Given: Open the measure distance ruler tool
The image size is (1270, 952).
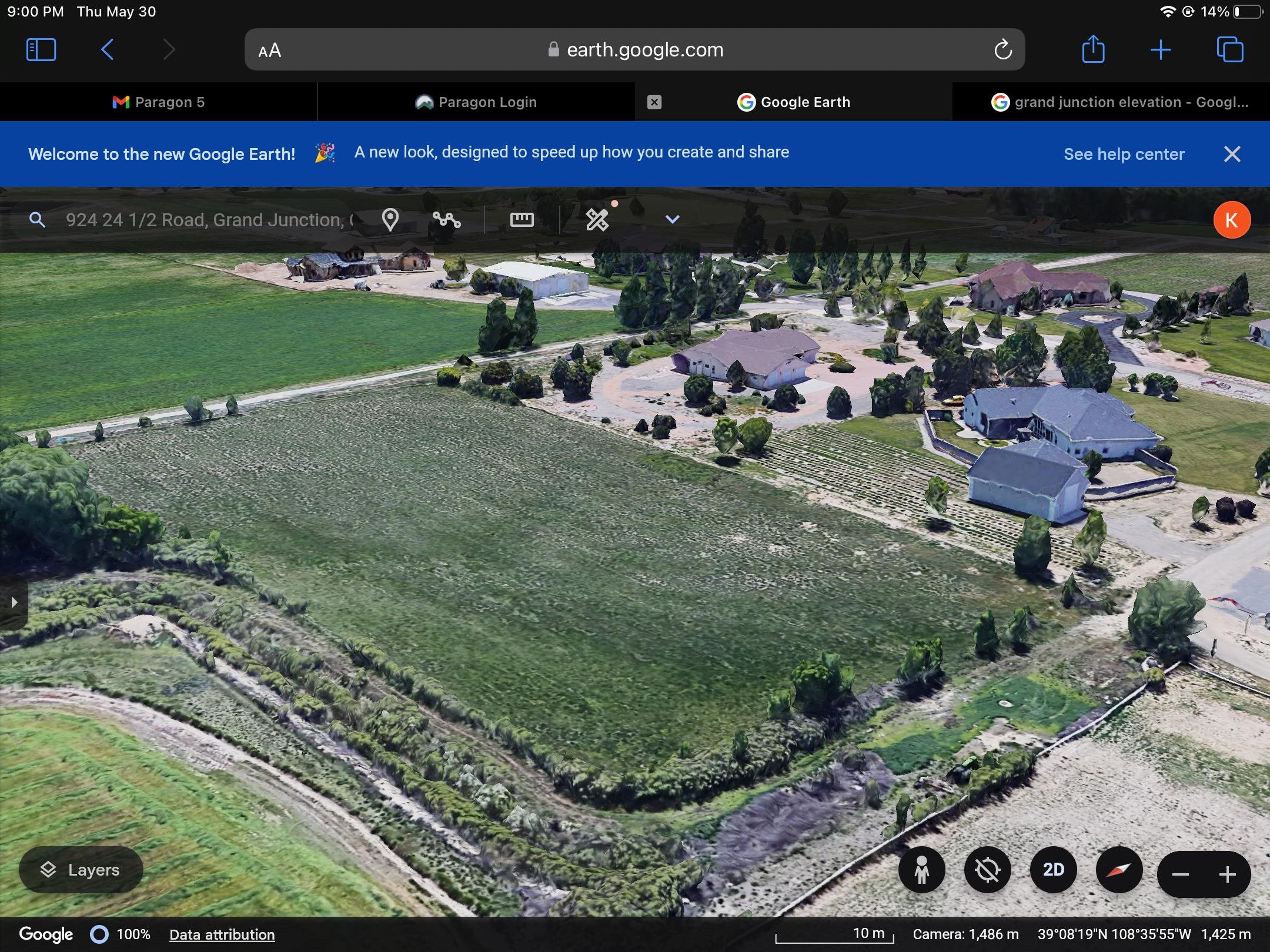Looking at the screenshot, I should [522, 220].
